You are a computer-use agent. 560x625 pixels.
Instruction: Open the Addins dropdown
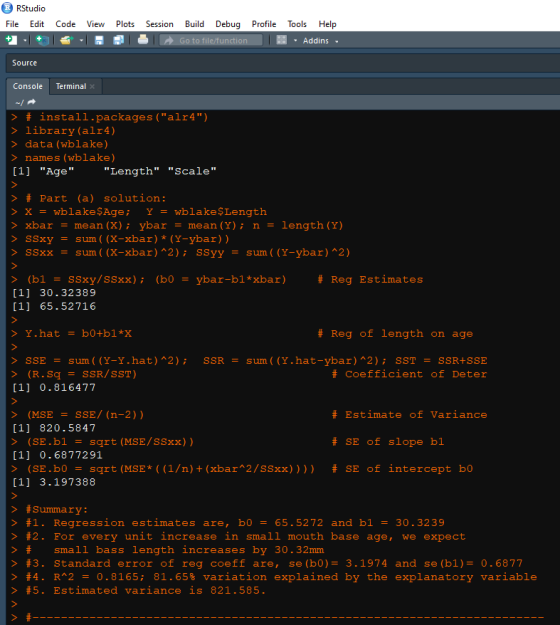[320, 41]
